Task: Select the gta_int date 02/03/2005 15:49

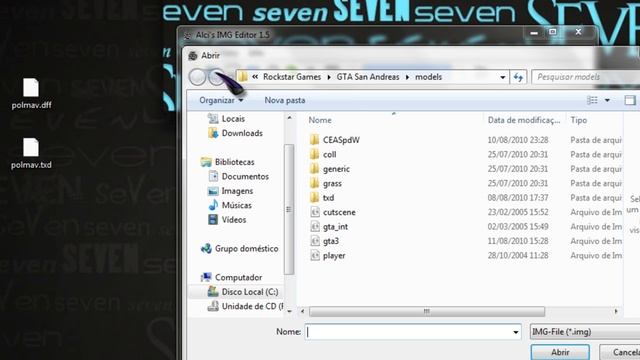Action: [518, 227]
